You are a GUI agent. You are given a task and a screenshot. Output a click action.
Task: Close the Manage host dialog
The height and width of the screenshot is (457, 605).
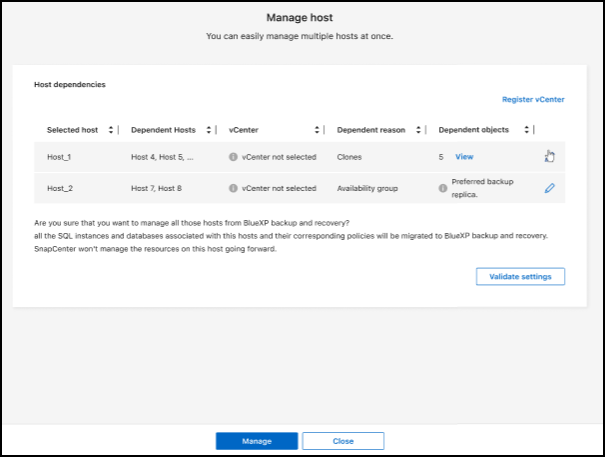343,441
